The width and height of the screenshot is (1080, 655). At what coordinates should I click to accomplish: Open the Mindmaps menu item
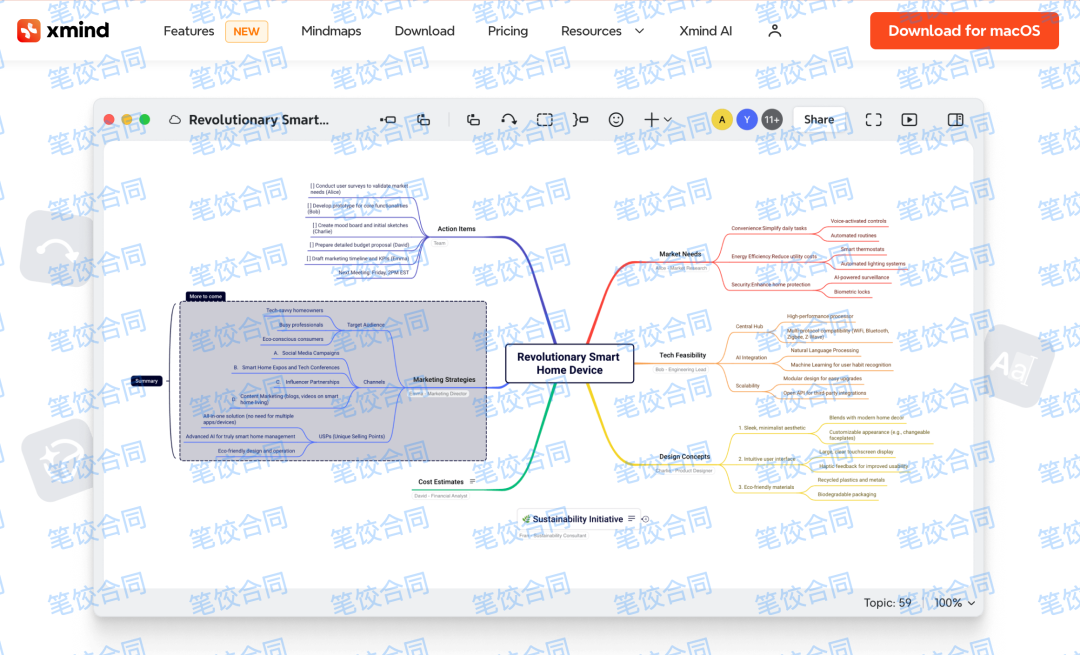tap(331, 31)
